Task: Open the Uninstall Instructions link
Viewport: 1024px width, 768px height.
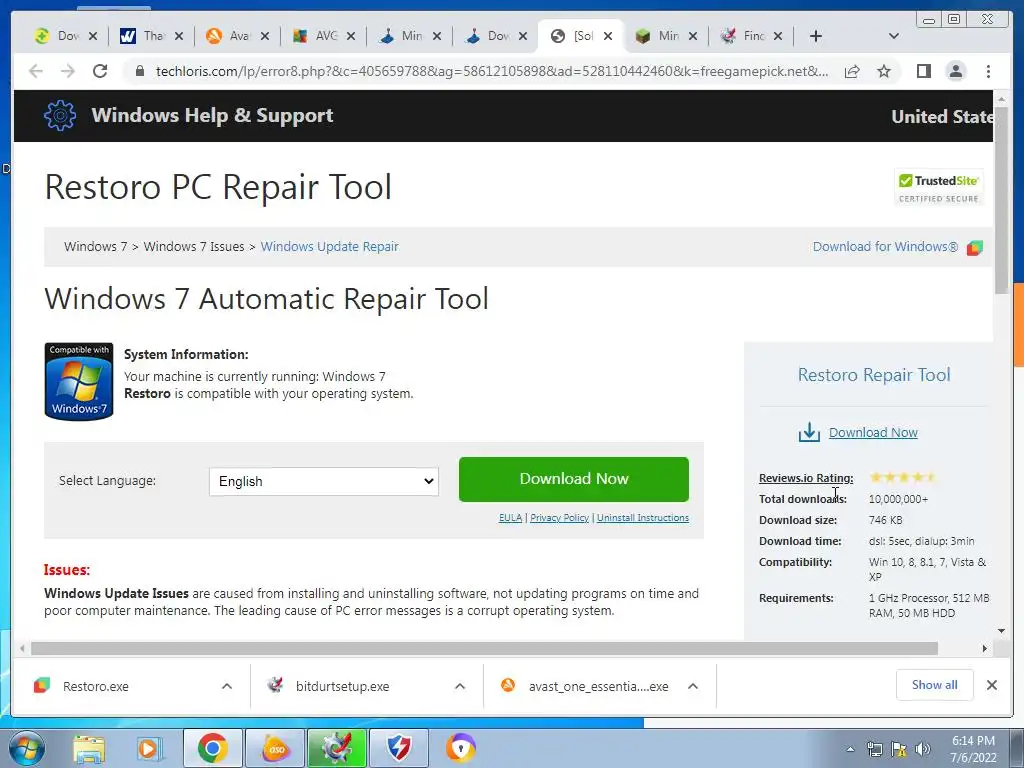Action: coord(643,518)
